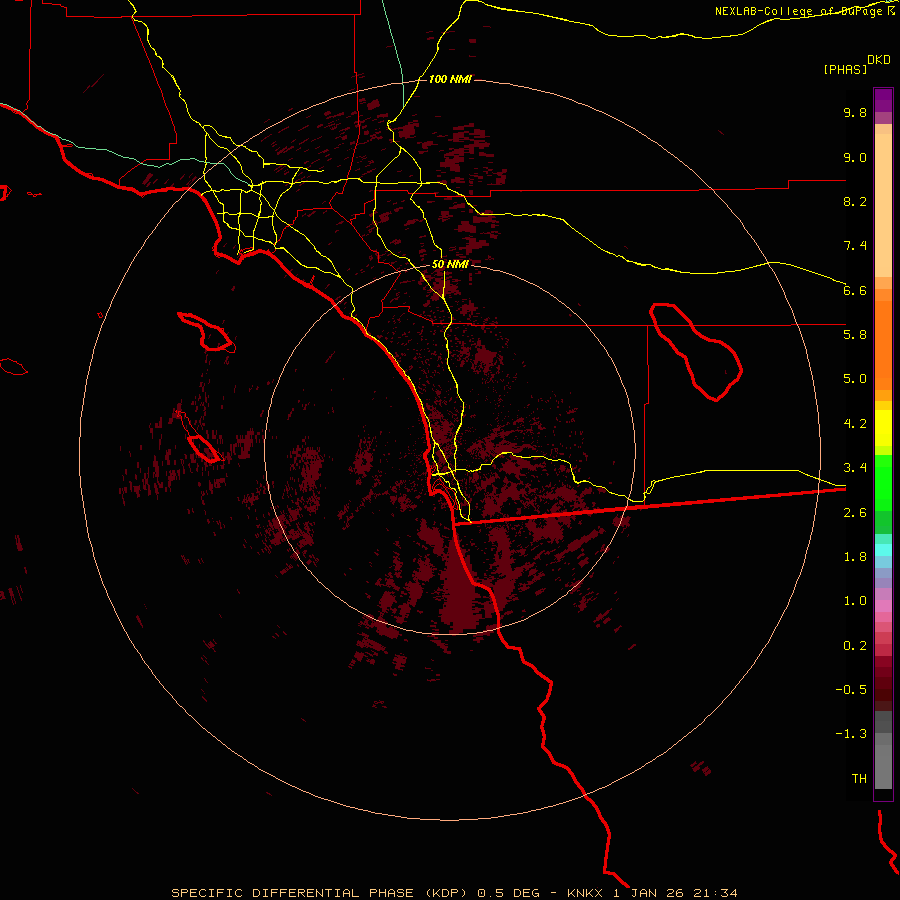Click the cyan band of the color bar
Image resolution: width=900 pixels, height=900 pixels.
[x=883, y=550]
